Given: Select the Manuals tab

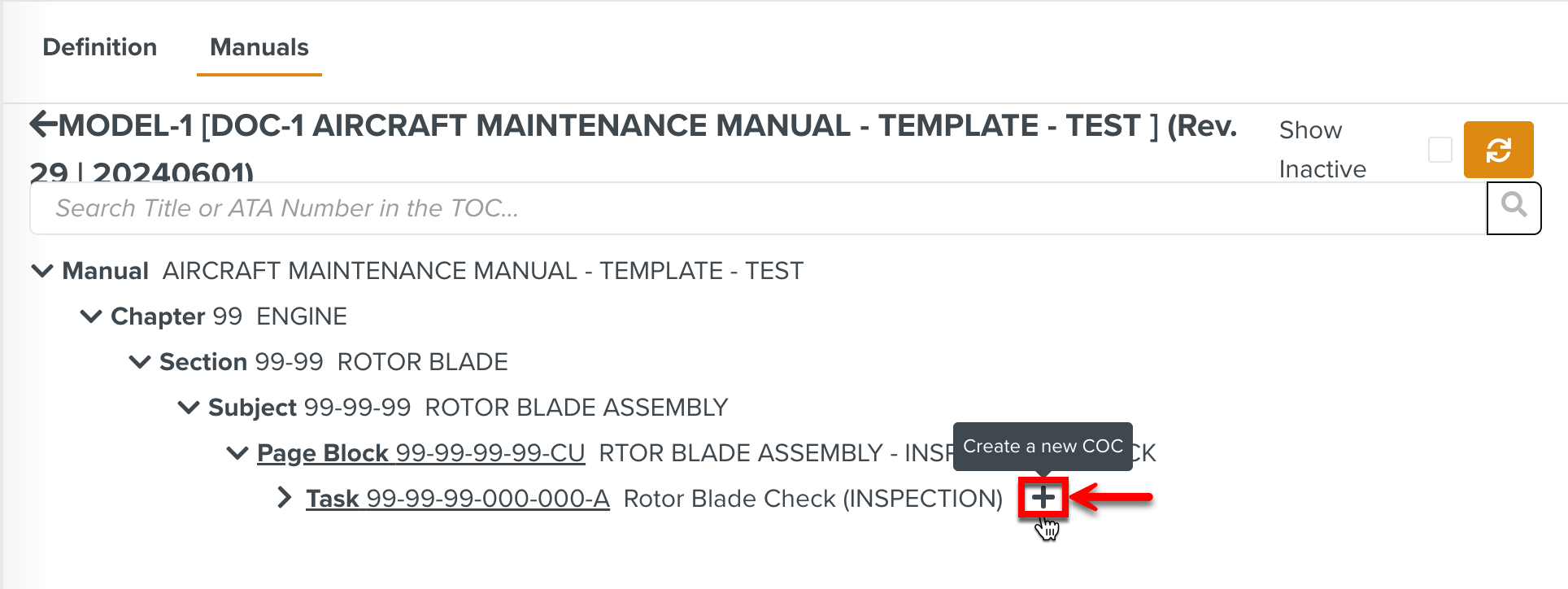Looking at the screenshot, I should click(x=258, y=47).
